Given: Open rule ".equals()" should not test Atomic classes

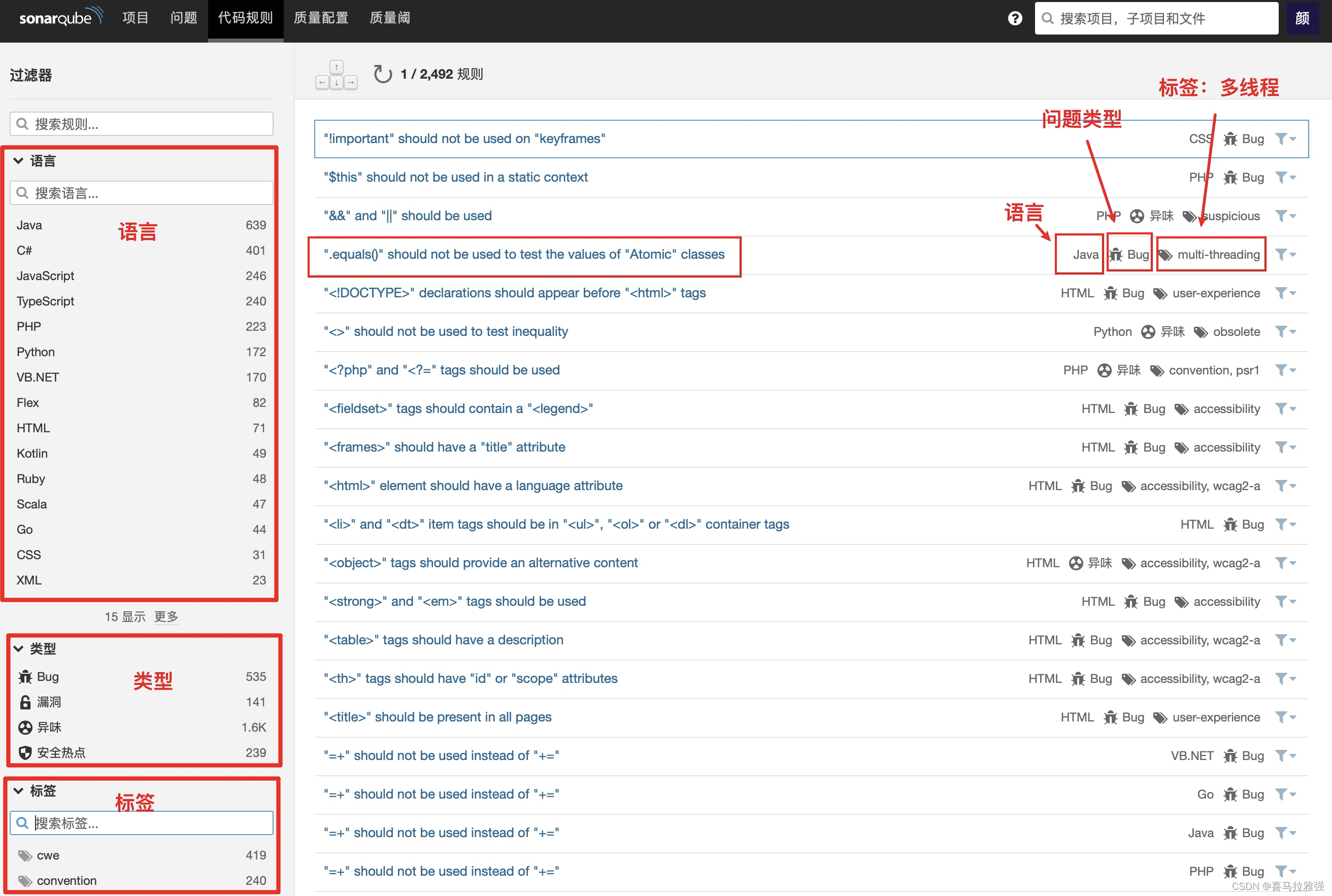Looking at the screenshot, I should [524, 254].
